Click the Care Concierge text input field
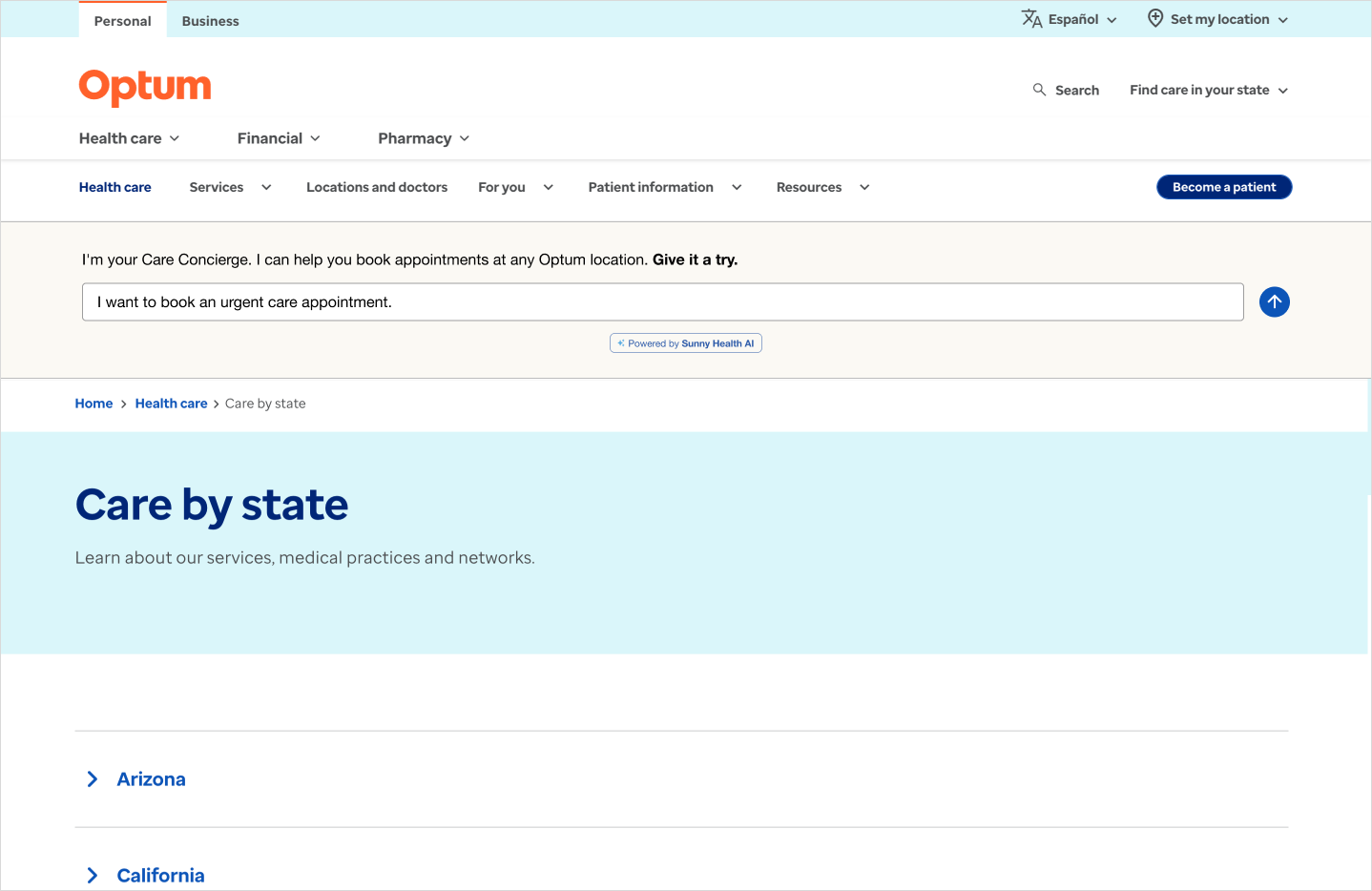Viewport: 1372px width, 891px height. (x=662, y=301)
